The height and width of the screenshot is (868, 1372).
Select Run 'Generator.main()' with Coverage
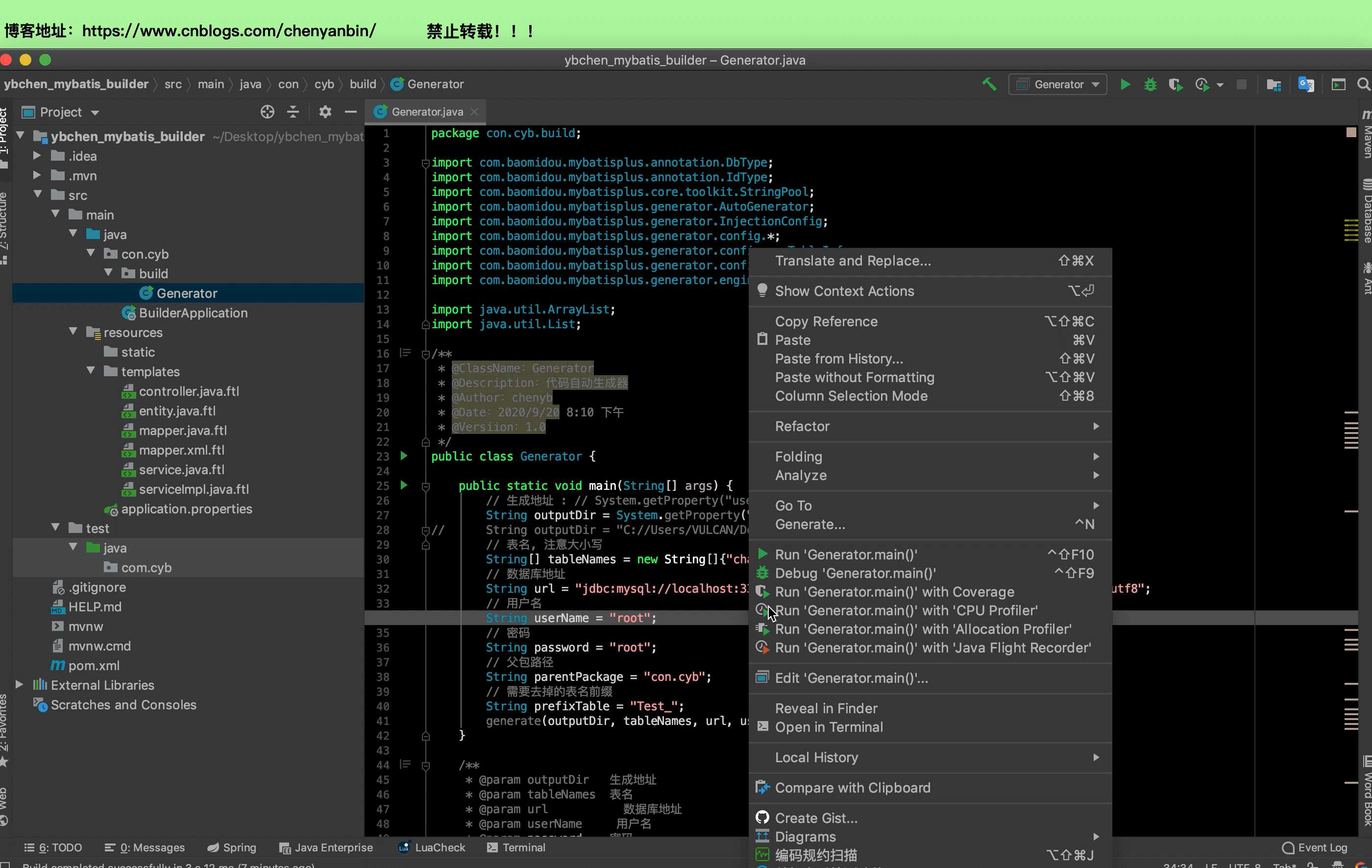click(930, 592)
